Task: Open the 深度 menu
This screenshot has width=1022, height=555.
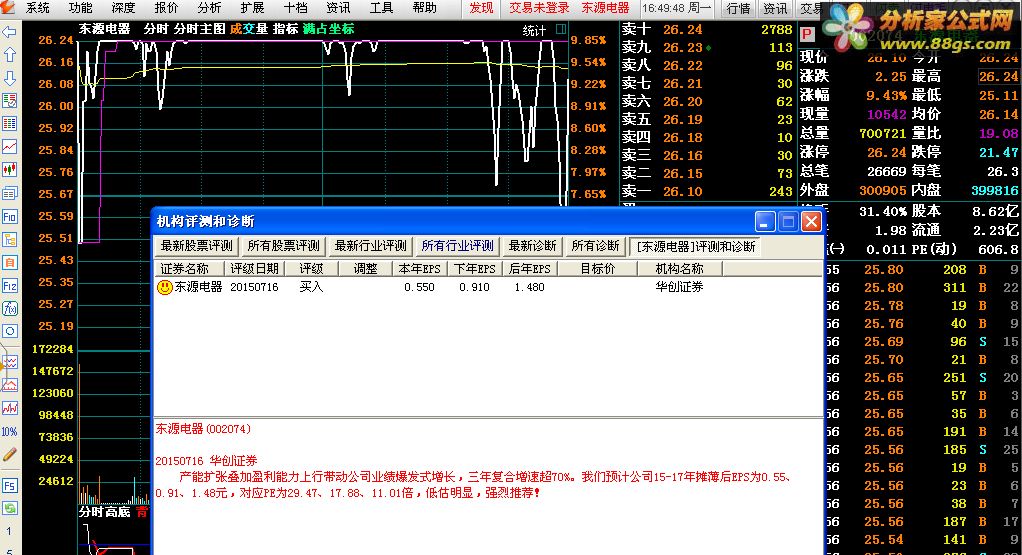Action: (x=124, y=8)
